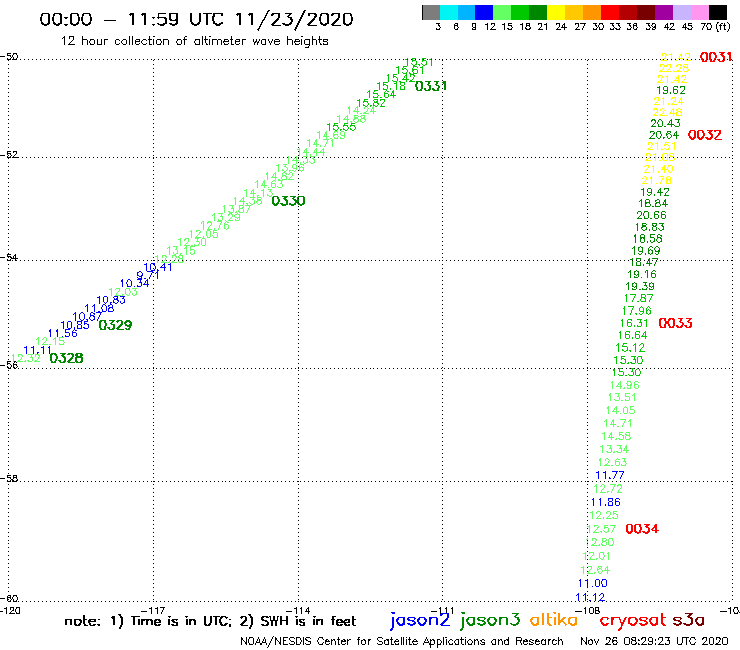Select the purple 42 ft legend swatch

(x=664, y=12)
